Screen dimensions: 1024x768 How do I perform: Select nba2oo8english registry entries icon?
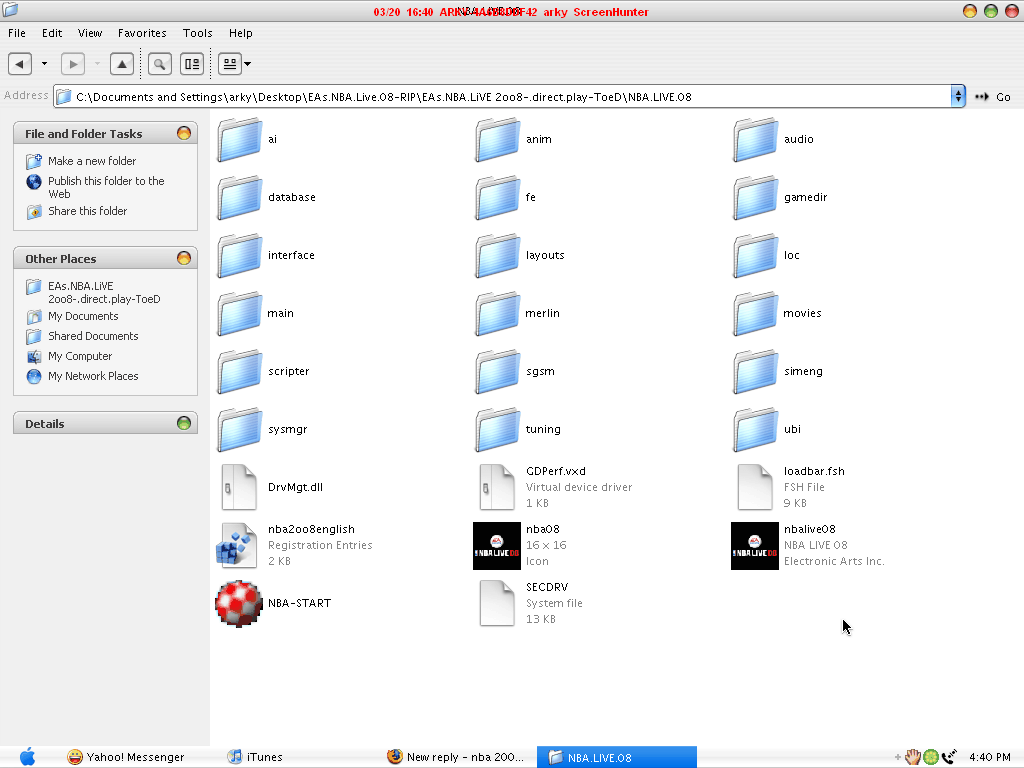[x=236, y=545]
